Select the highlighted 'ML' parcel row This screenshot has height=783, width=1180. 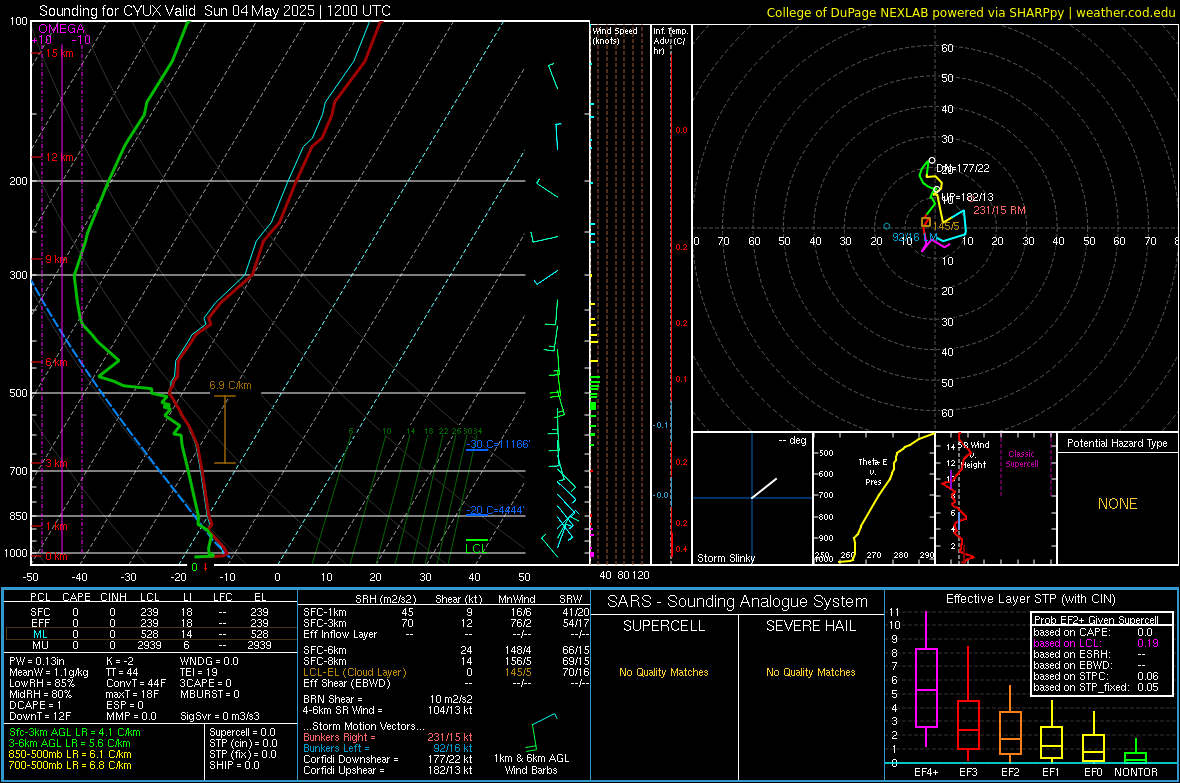tap(151, 634)
